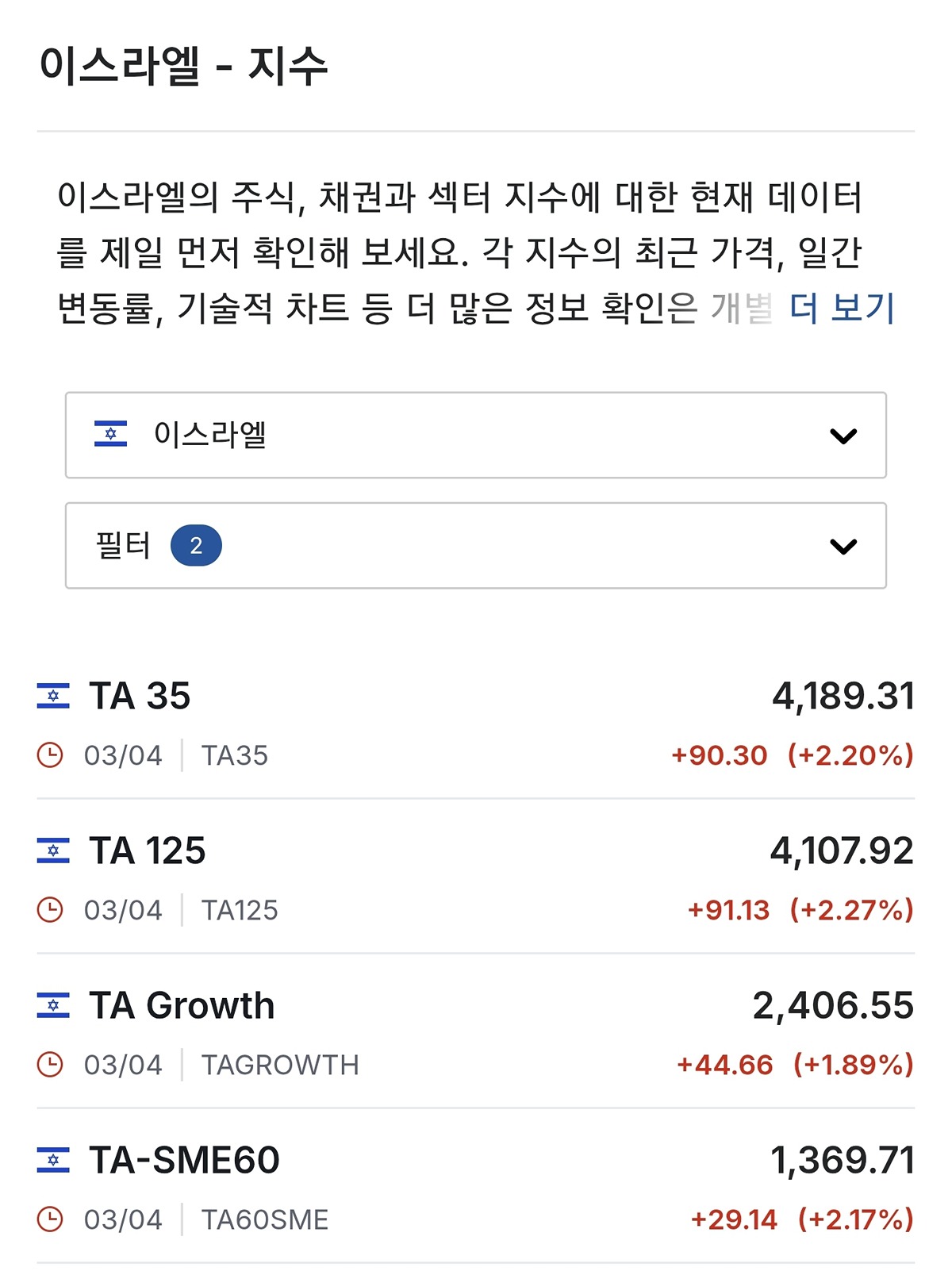Click the TA 35 price 4,189.31
Image resolution: width=952 pixels, height=1271 pixels.
pos(843,696)
